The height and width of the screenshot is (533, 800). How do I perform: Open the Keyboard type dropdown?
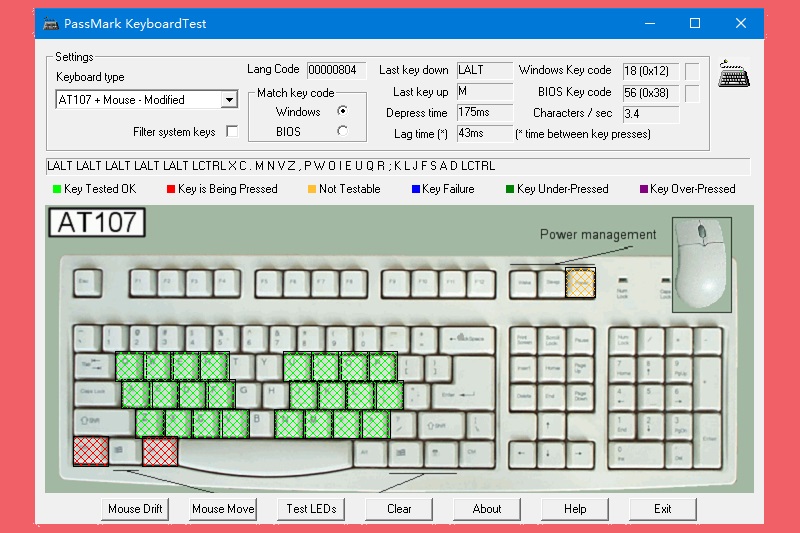(x=230, y=99)
